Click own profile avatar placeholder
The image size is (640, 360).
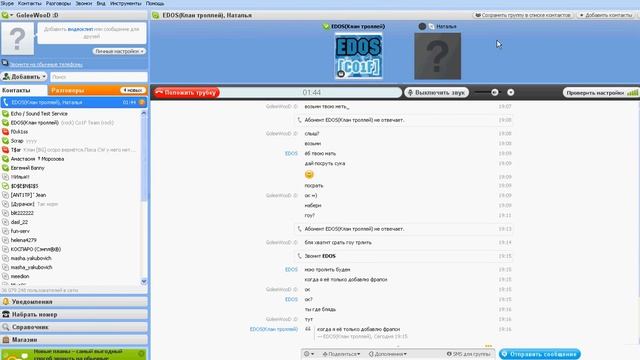(x=18, y=39)
